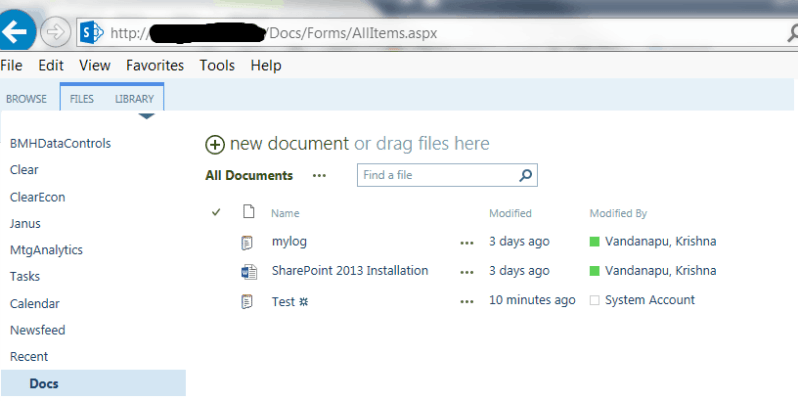Click the magnifier icon in Find a file
Viewport: 798px width, 401px height.
pyautogui.click(x=526, y=175)
